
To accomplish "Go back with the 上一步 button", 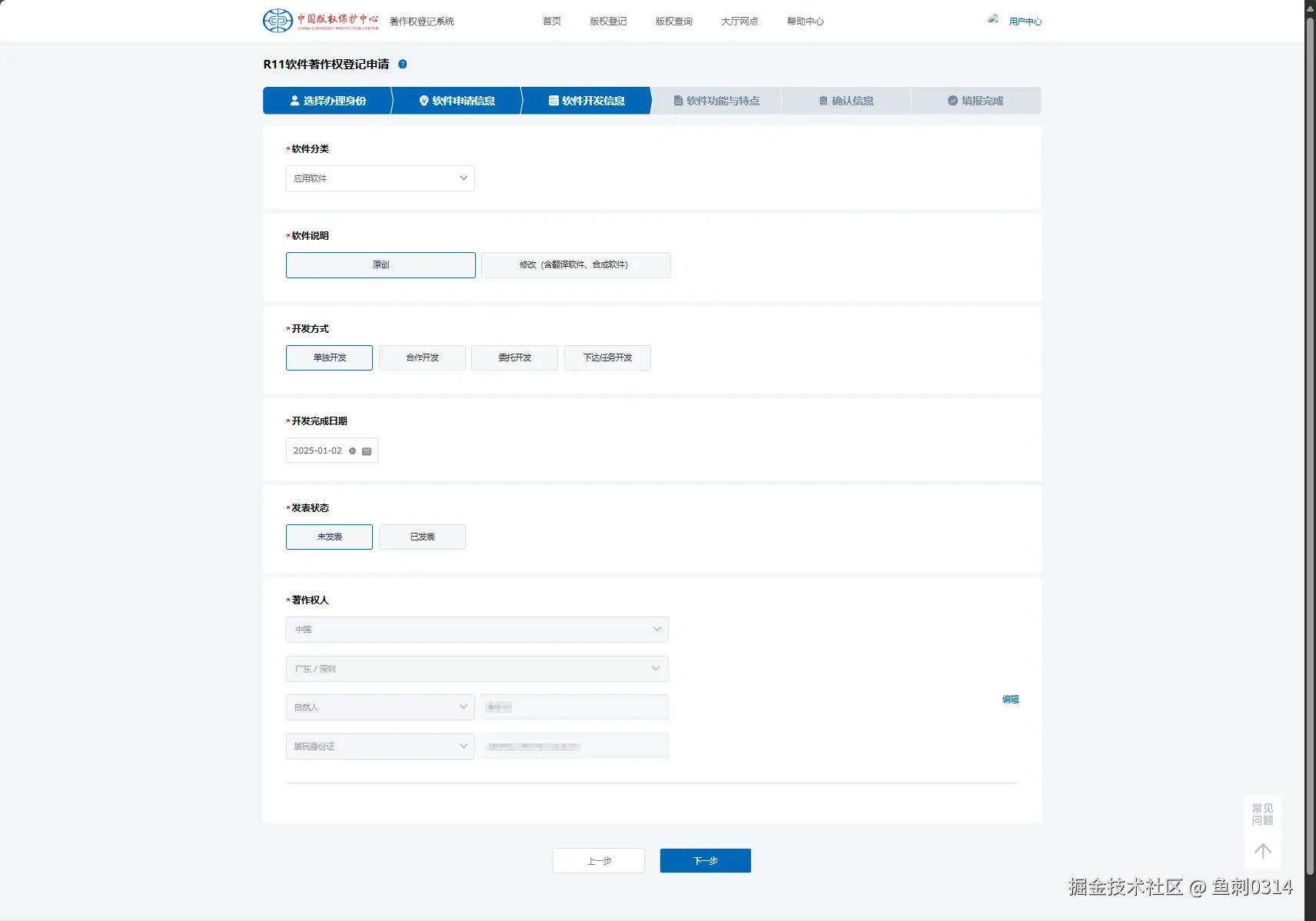I will [599, 861].
